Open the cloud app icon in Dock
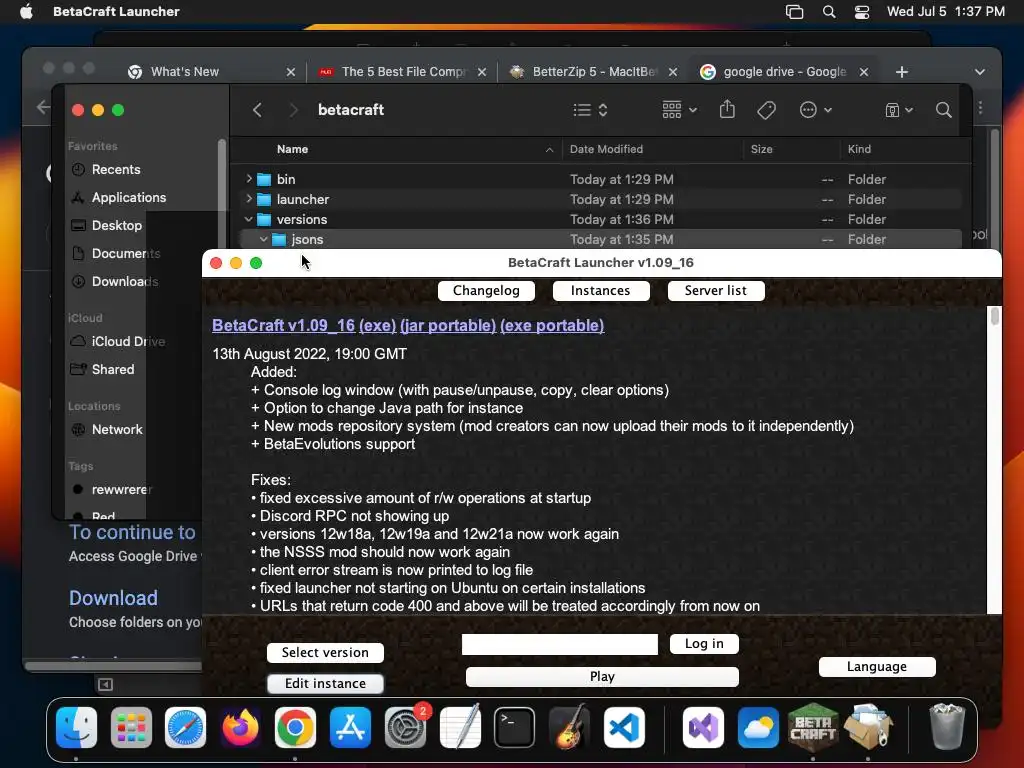The image size is (1024, 768). 758,728
